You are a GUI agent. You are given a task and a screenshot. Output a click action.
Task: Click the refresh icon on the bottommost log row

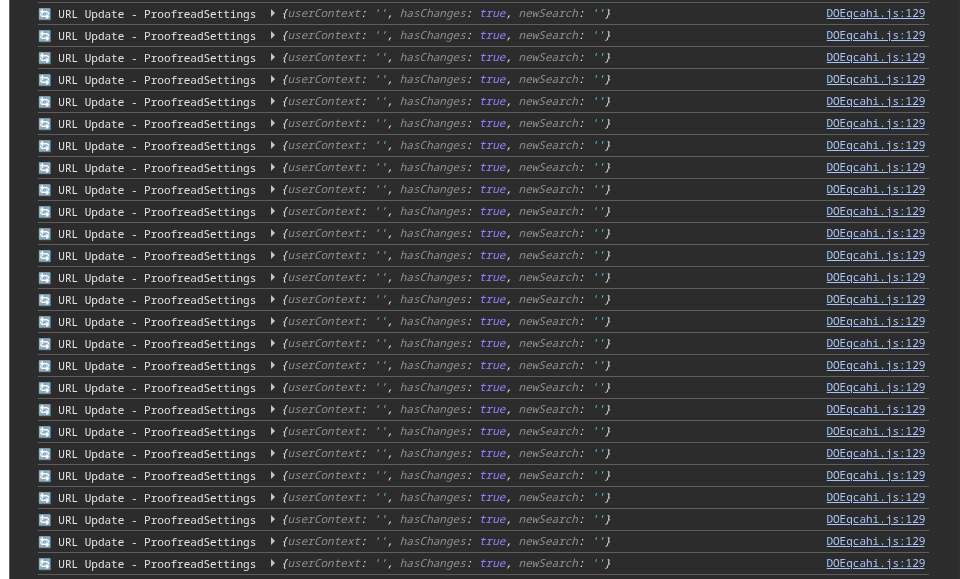click(45, 564)
